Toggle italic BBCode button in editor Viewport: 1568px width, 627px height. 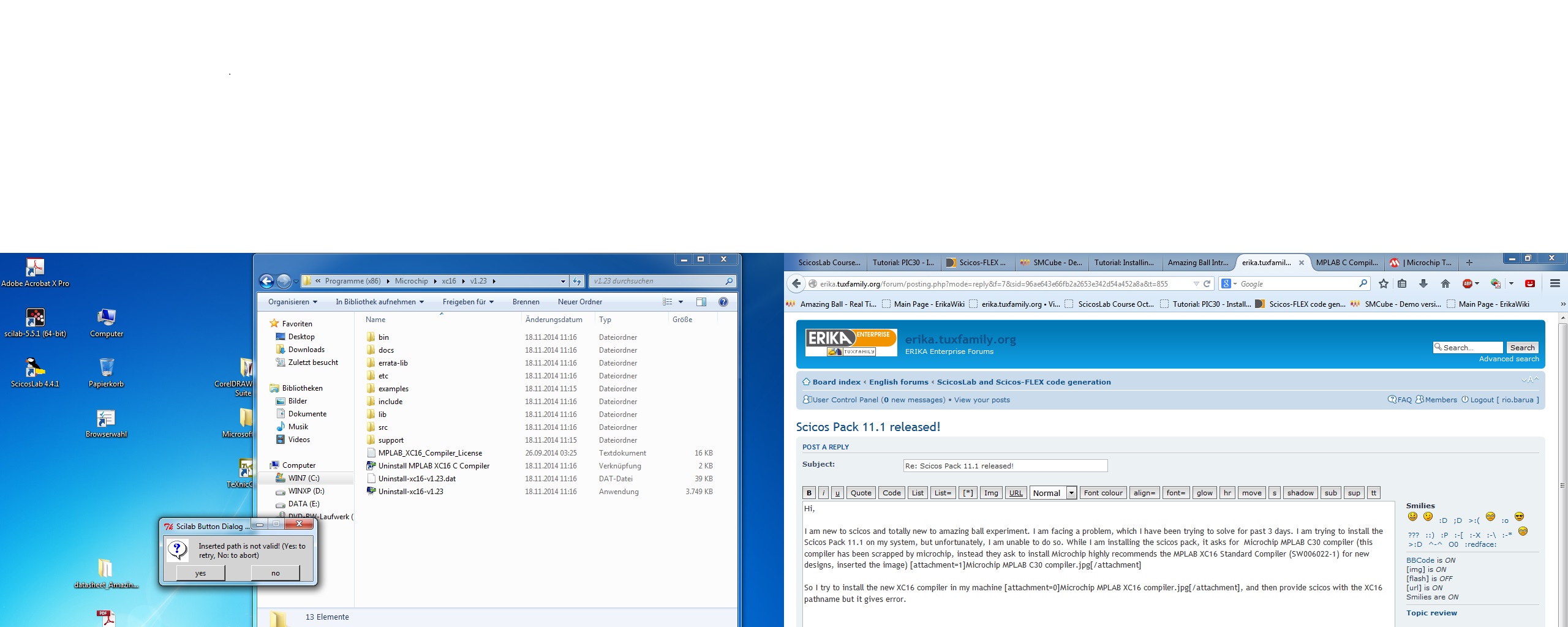(823, 493)
